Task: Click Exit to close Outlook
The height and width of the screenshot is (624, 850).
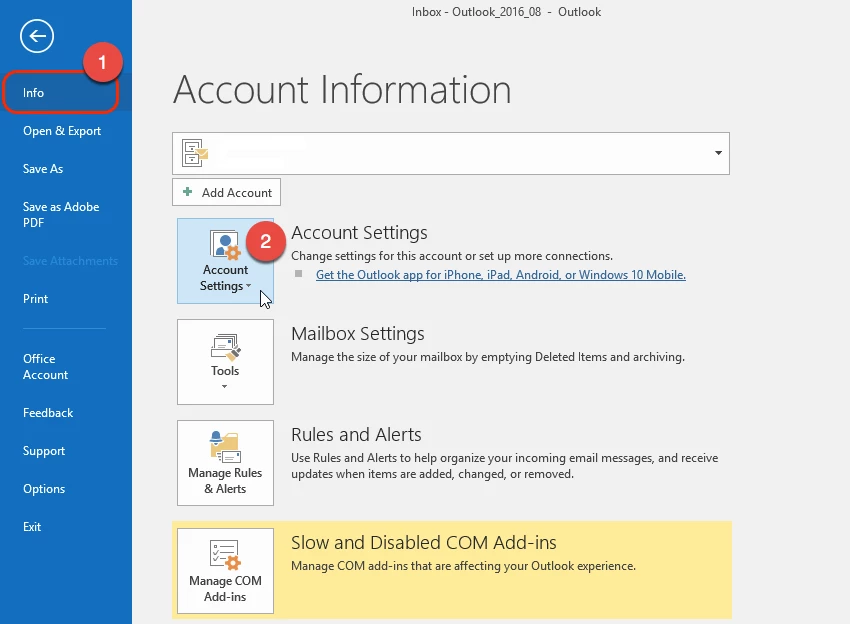Action: [x=32, y=526]
